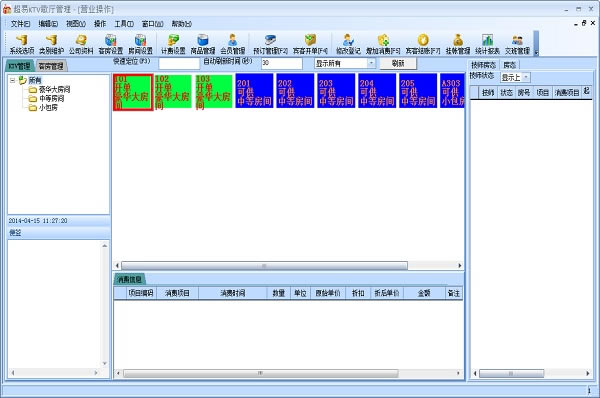The width and height of the screenshot is (600, 398).
Task: Select blue room tile 201
Action: coord(254,91)
